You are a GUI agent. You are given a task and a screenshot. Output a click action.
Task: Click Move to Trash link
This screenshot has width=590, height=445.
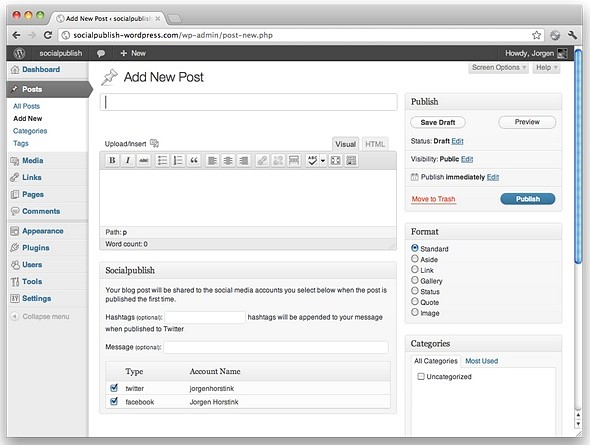[433, 199]
